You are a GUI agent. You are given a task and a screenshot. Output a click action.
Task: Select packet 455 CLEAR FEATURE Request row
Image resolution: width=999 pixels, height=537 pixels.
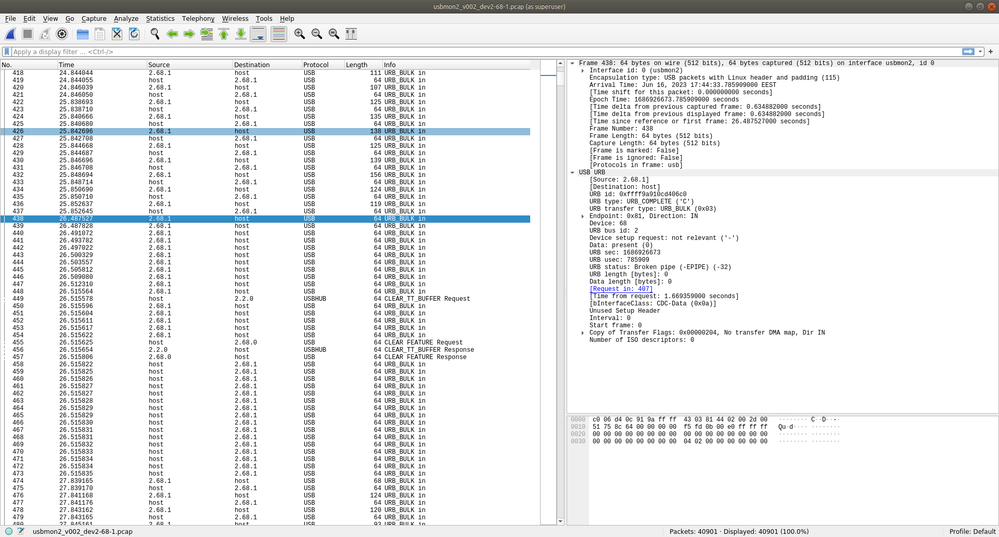tap(265, 343)
